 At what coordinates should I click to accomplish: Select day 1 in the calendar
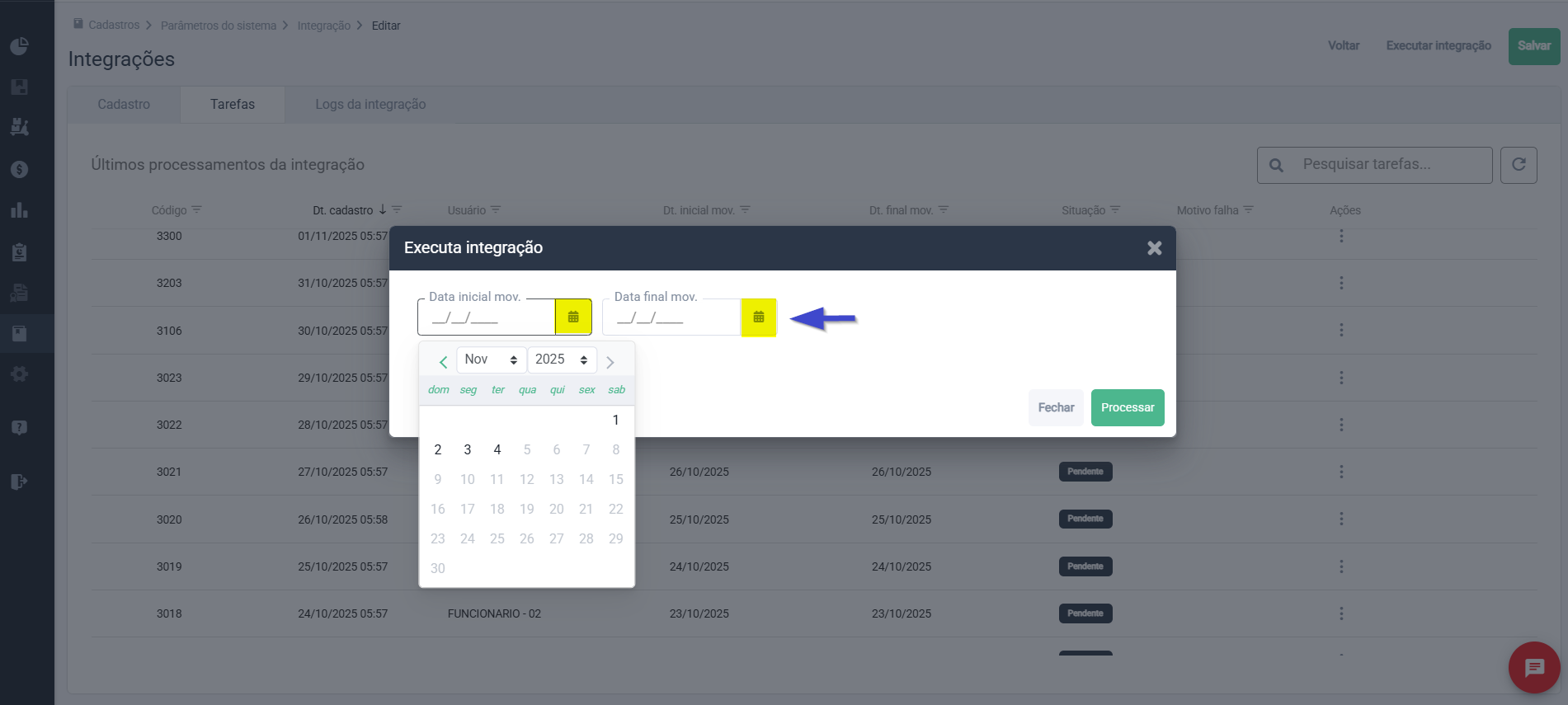coord(616,420)
